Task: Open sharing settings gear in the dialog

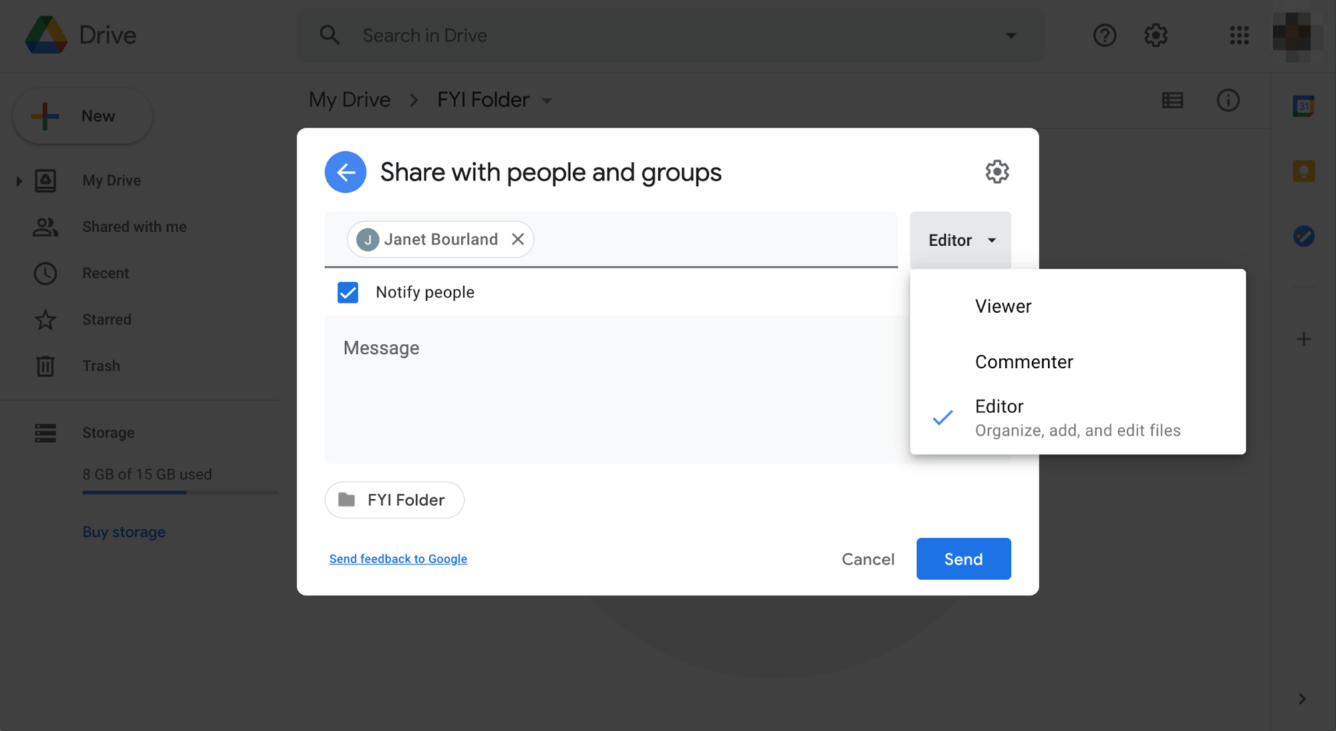Action: [x=997, y=171]
